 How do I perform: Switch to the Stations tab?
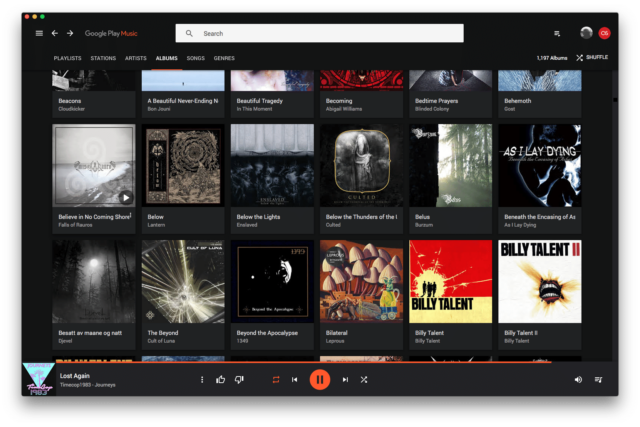[103, 58]
